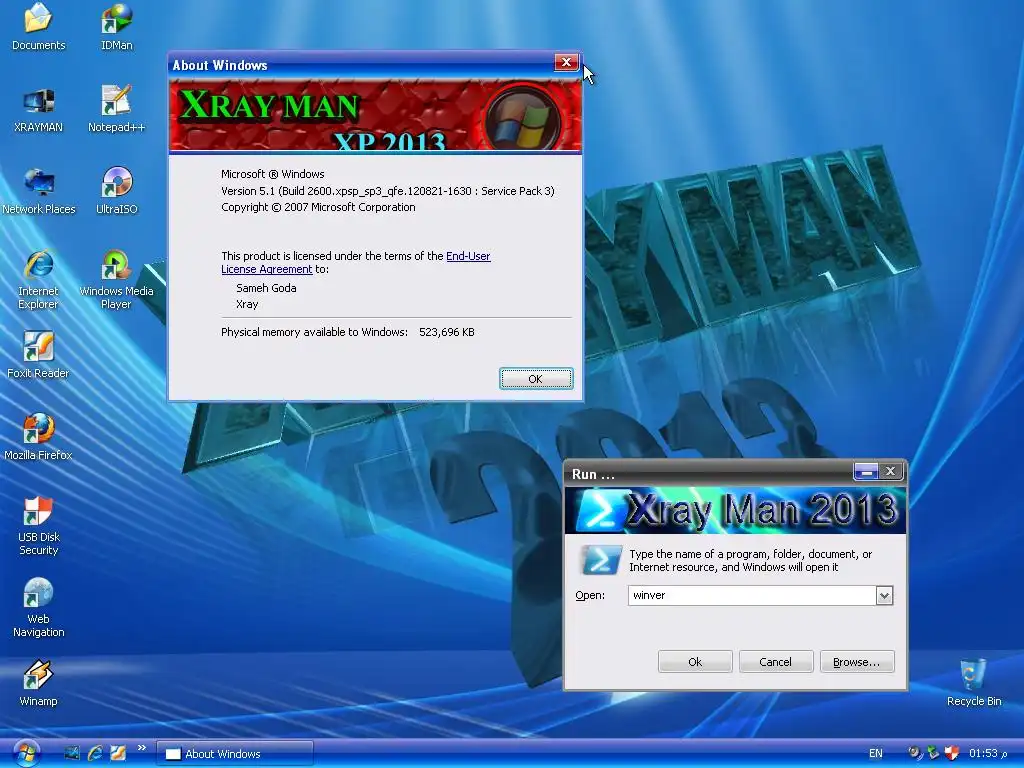The height and width of the screenshot is (768, 1024).
Task: Select the Recycle Bin icon
Action: pyautogui.click(x=974, y=683)
